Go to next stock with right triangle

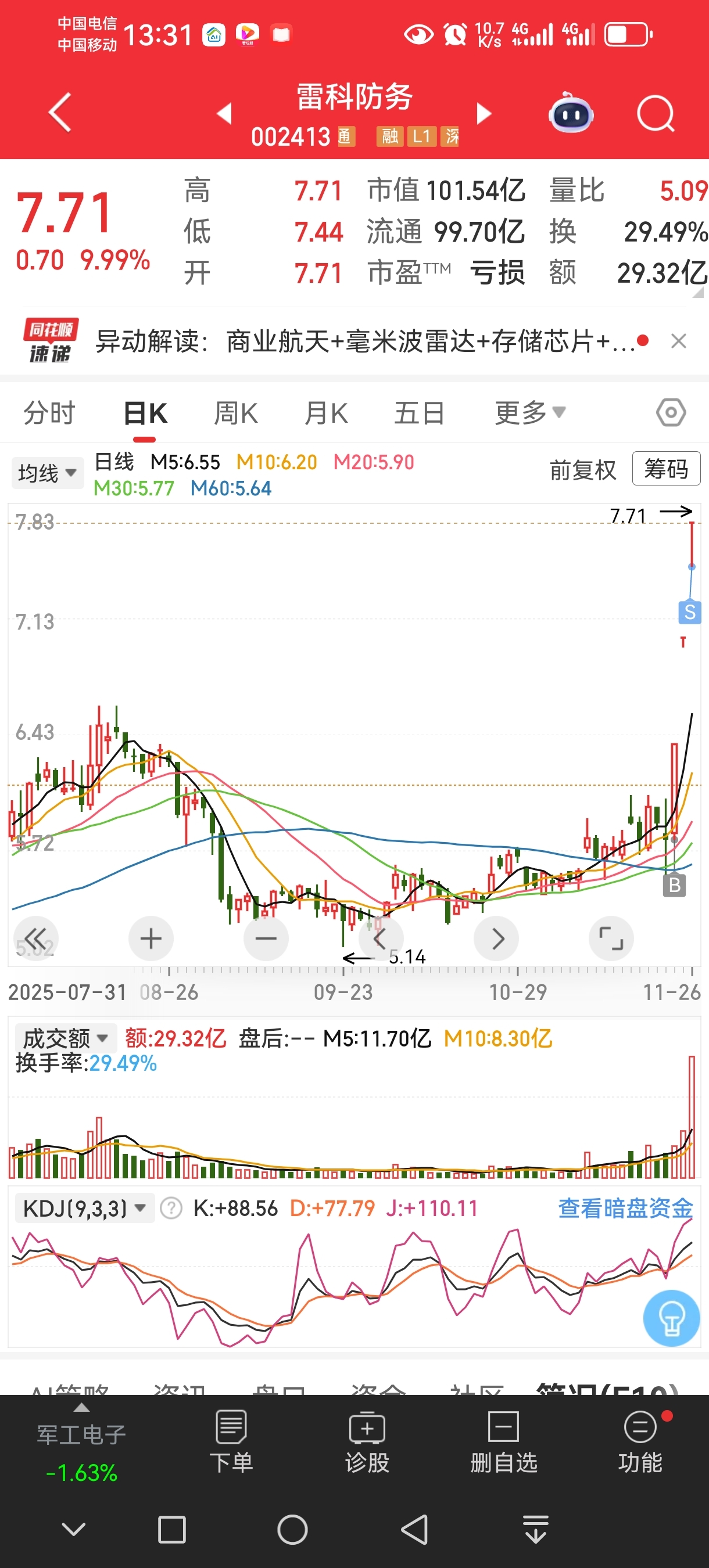pyautogui.click(x=484, y=113)
